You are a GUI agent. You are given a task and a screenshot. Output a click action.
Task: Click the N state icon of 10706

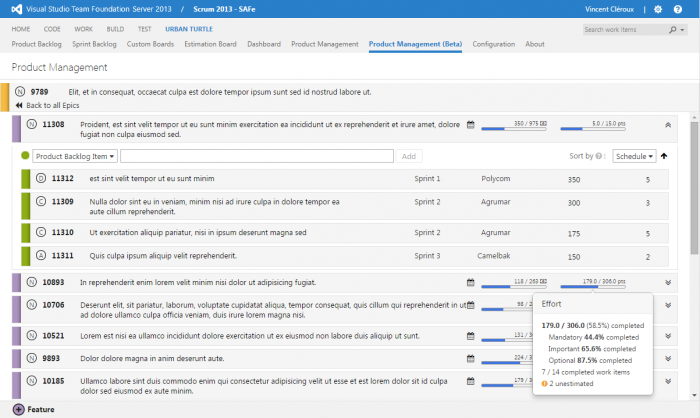pos(32,305)
